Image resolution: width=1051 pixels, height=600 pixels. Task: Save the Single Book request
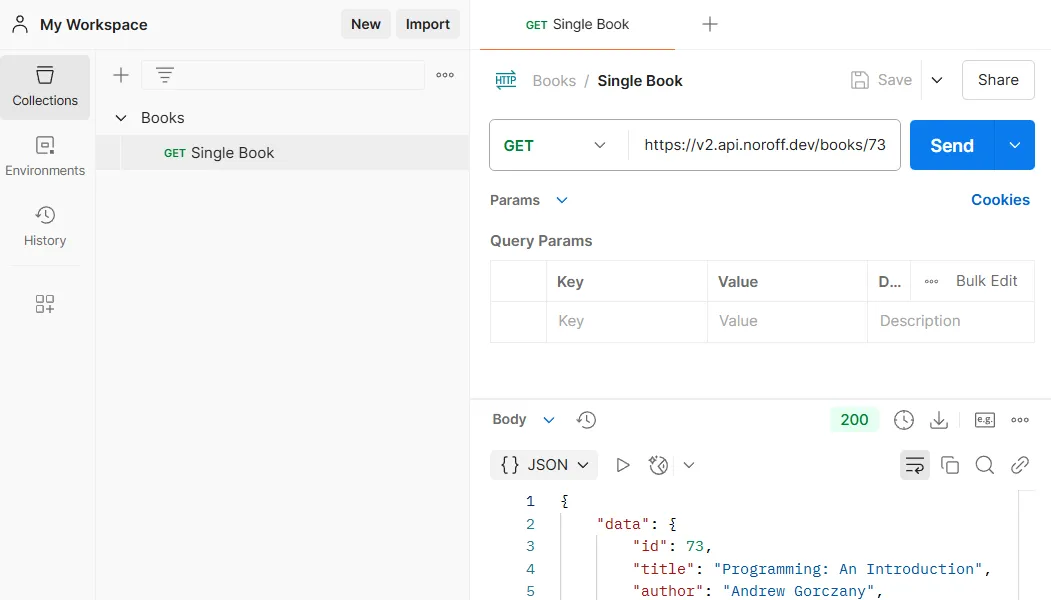pos(881,80)
